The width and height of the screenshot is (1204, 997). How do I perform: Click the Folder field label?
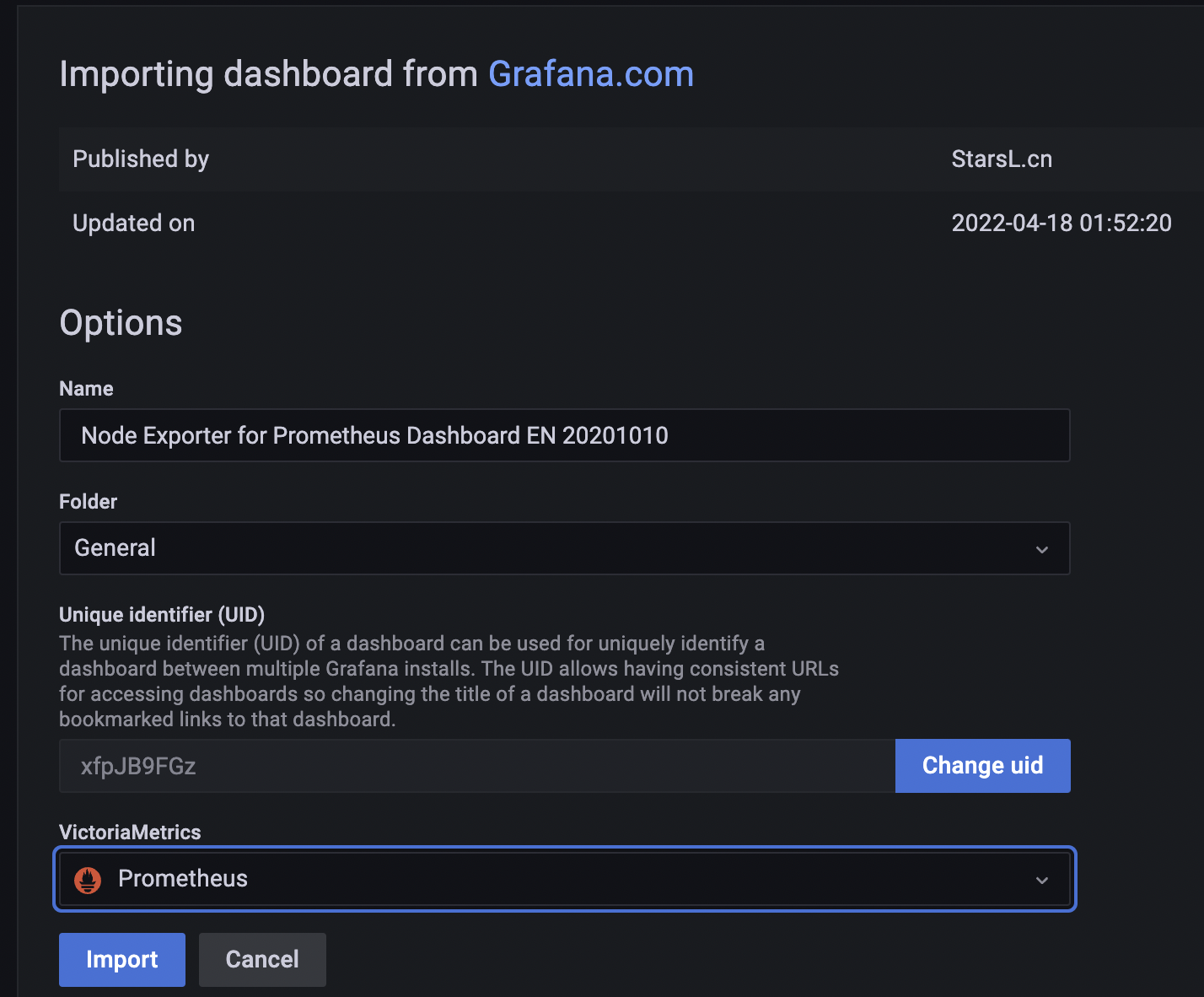tap(88, 502)
